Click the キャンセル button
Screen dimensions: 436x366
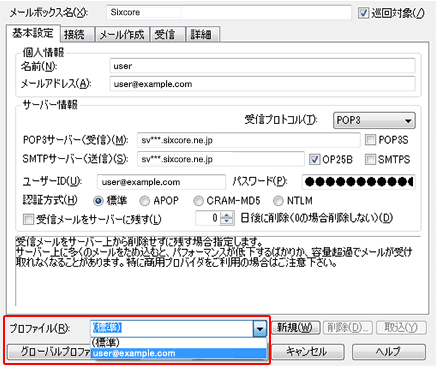(x=308, y=352)
